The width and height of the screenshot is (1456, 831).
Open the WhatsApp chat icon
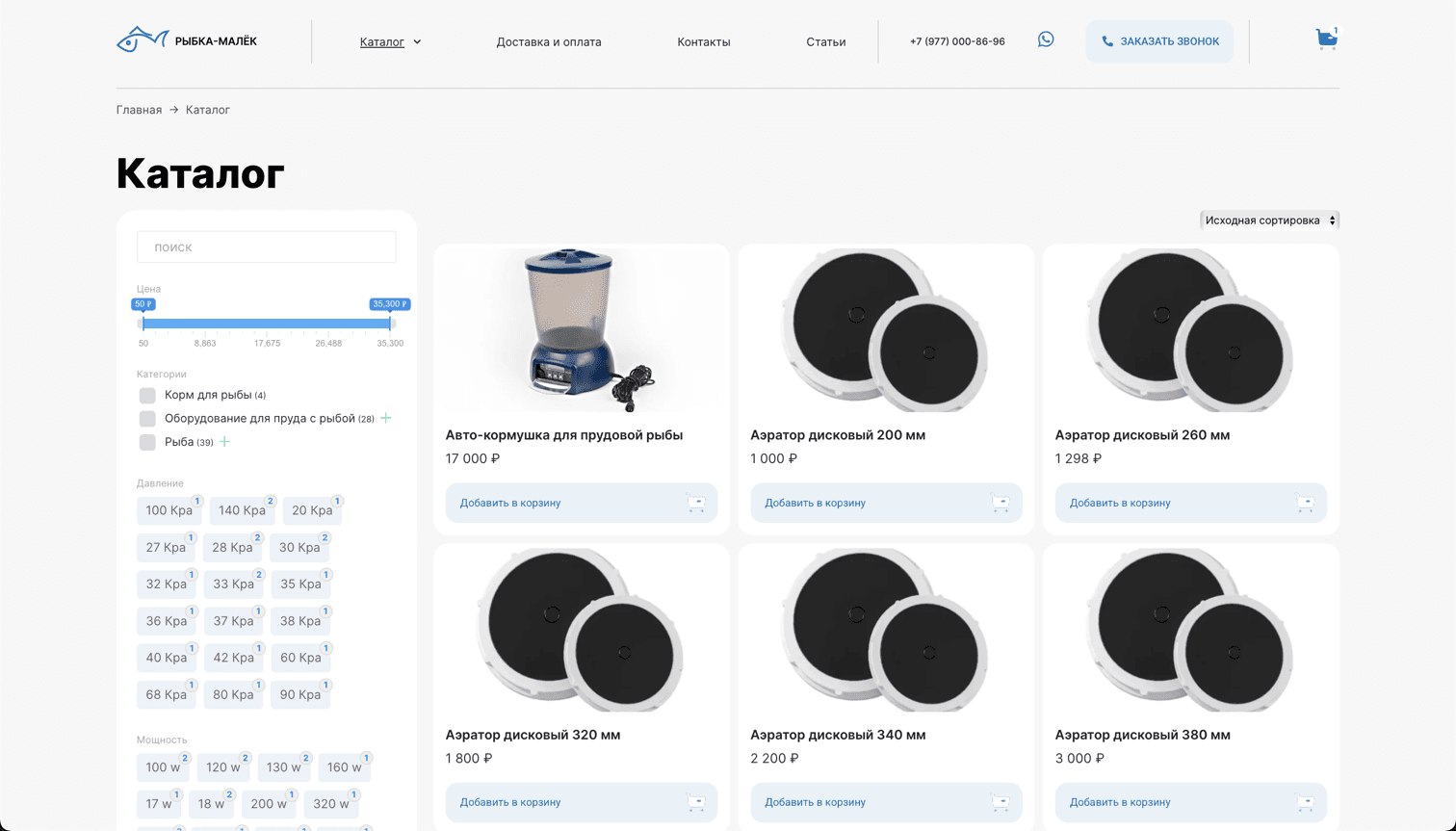[x=1046, y=39]
